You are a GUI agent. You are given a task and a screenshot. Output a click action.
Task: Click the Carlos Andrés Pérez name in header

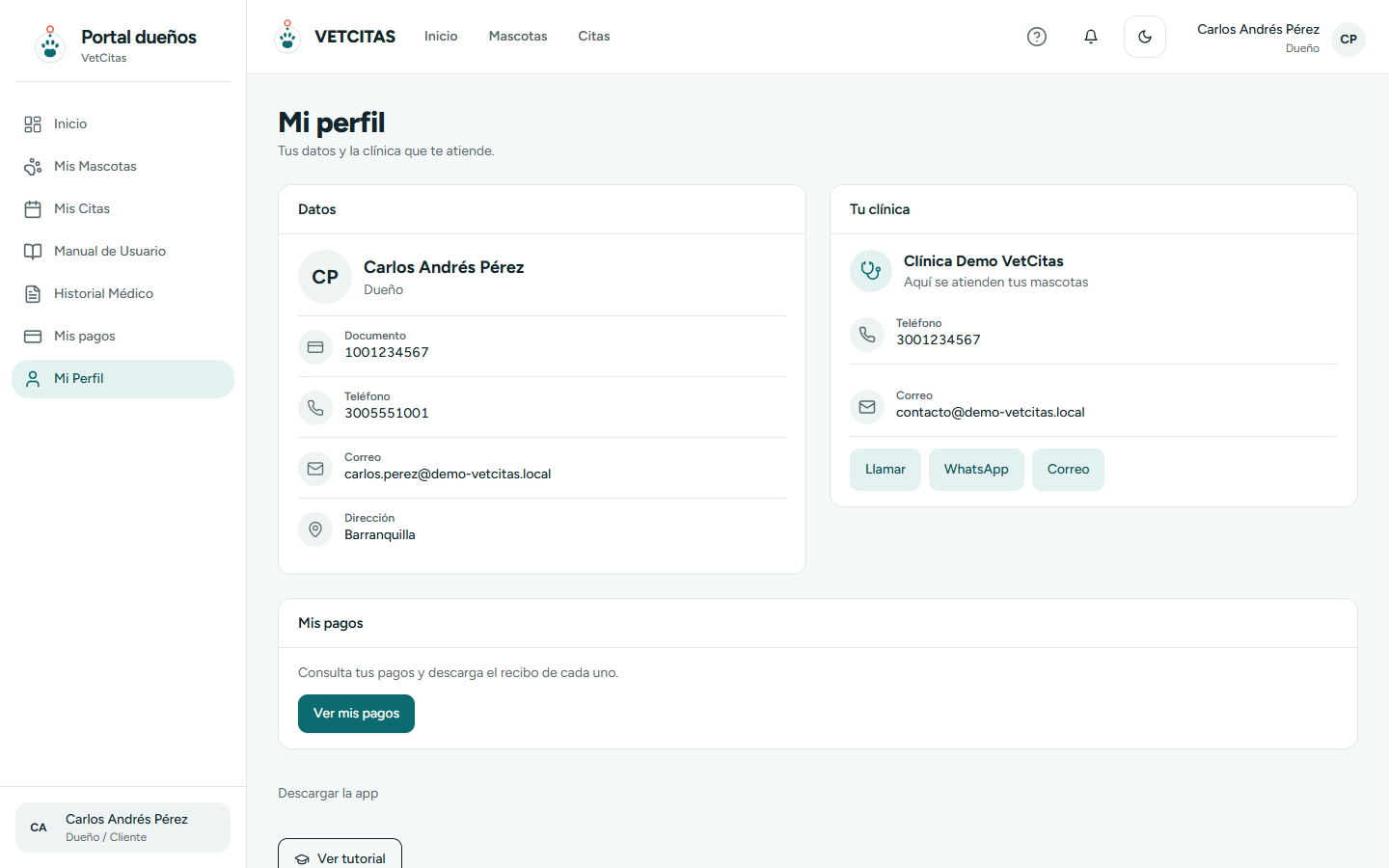(x=1258, y=30)
